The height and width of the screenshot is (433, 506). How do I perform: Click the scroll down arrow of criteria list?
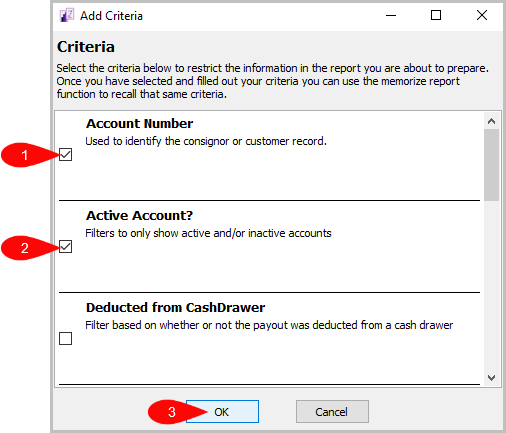491,378
